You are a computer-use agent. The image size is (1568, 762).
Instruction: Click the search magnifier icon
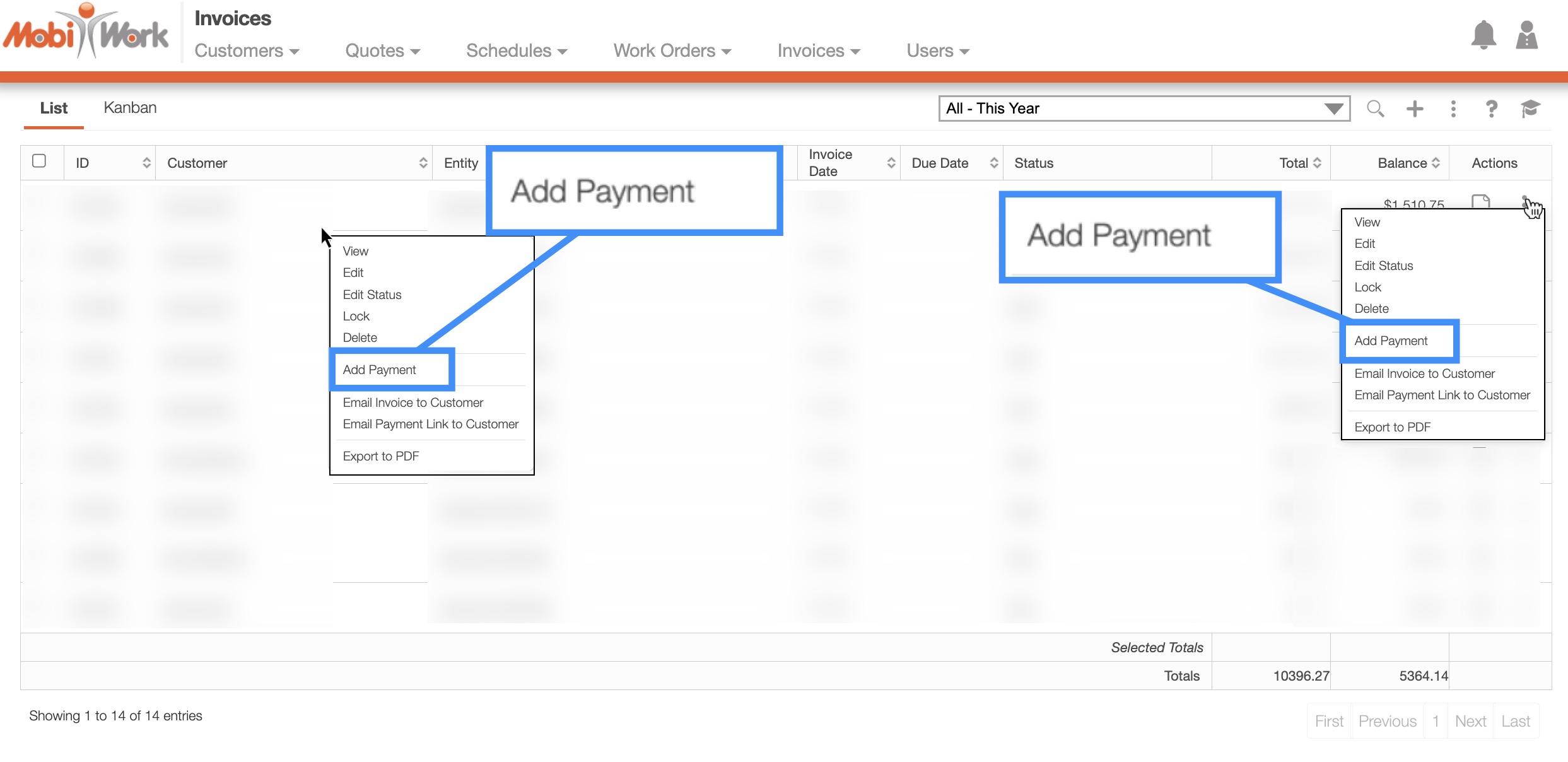(1375, 108)
